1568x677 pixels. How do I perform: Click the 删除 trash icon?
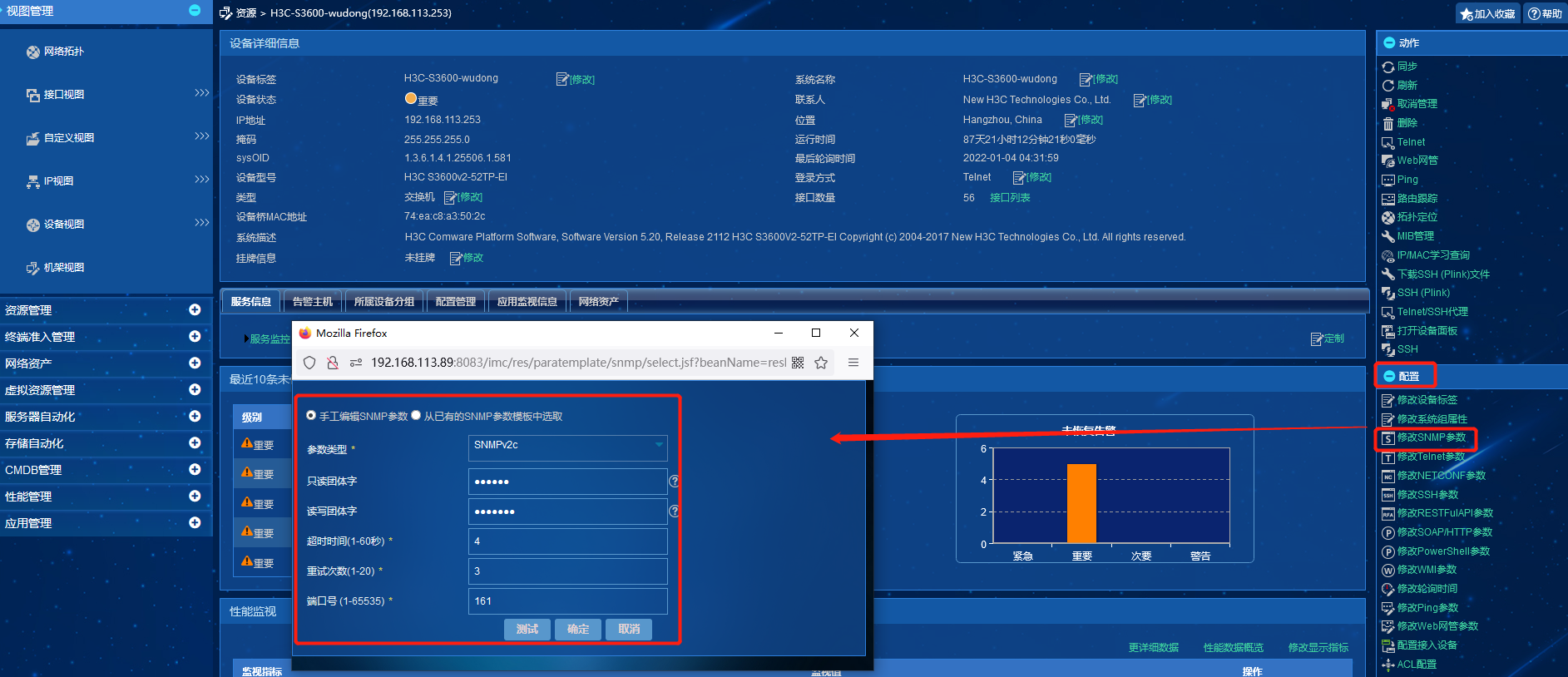pyautogui.click(x=1387, y=123)
